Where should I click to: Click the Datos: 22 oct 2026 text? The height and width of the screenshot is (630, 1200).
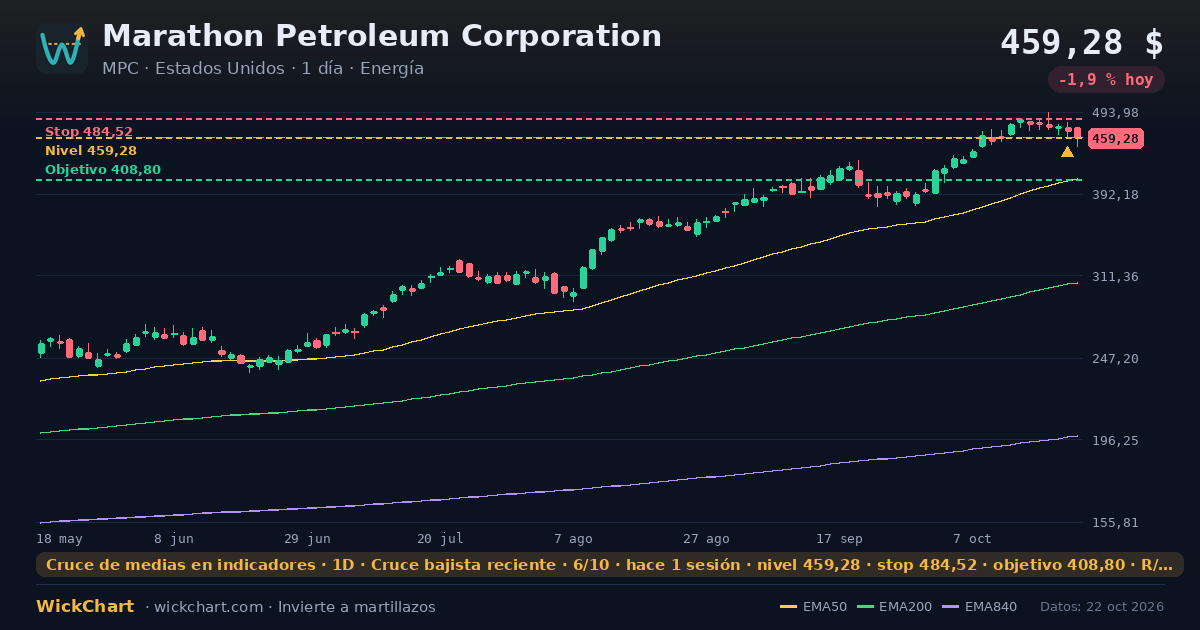coord(1102,607)
